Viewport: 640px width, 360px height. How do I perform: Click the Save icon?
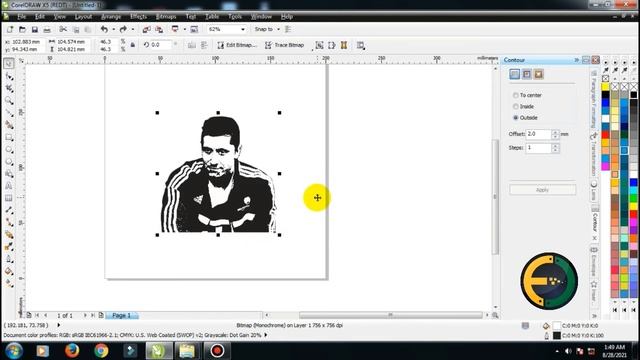coord(35,29)
